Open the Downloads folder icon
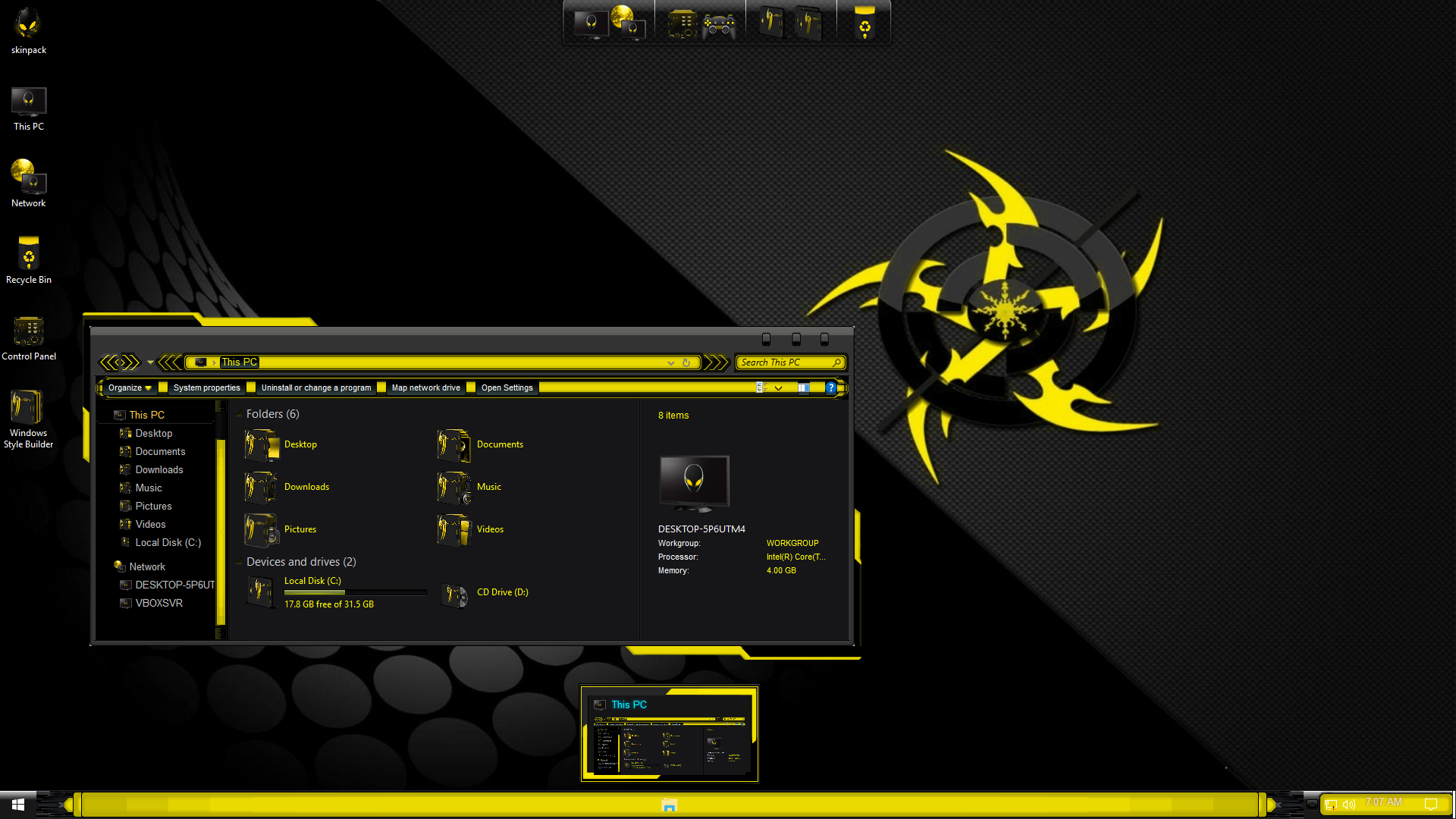This screenshot has width=1456, height=819. click(261, 487)
